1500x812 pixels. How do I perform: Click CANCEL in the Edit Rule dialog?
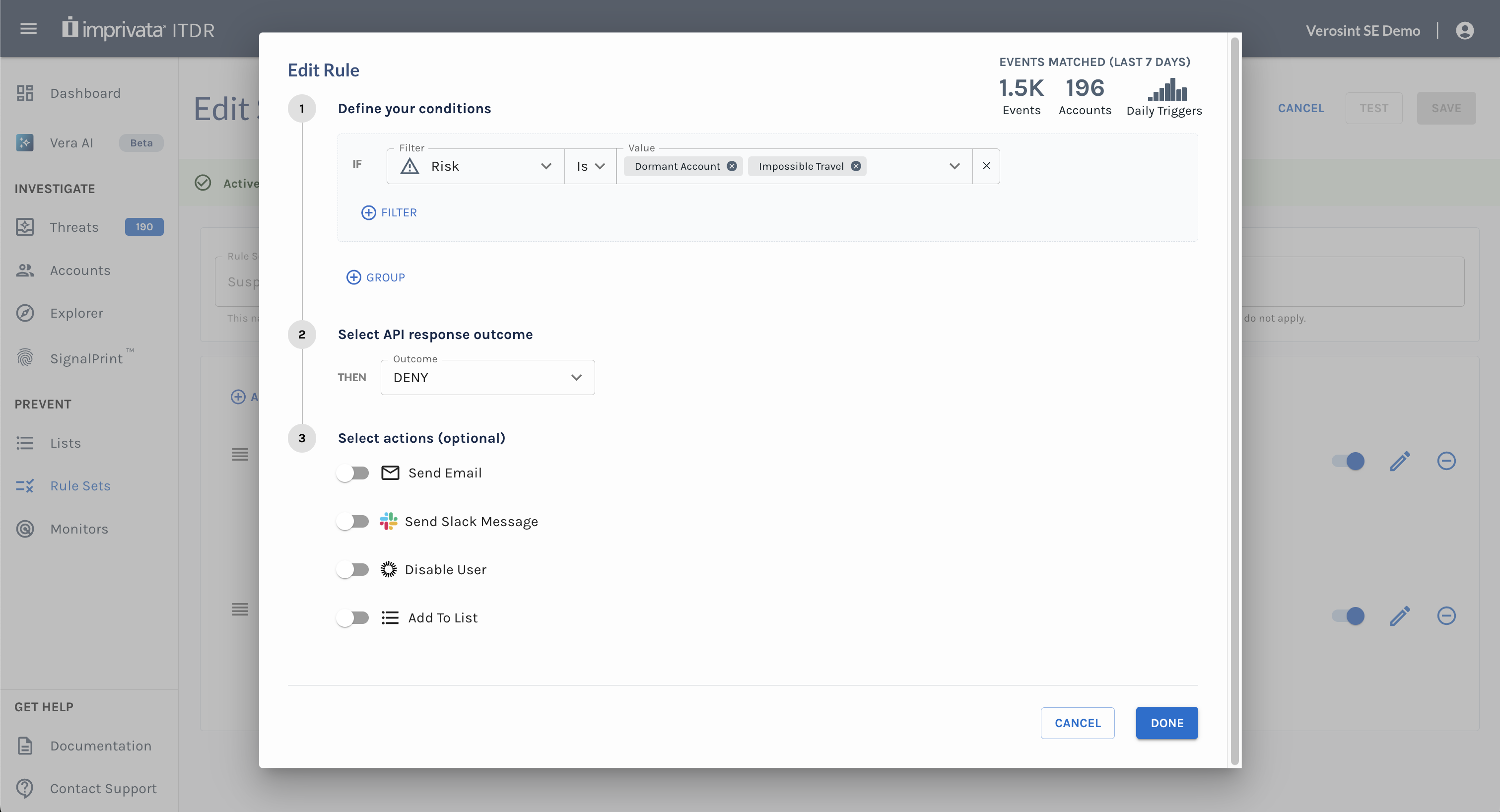point(1077,723)
